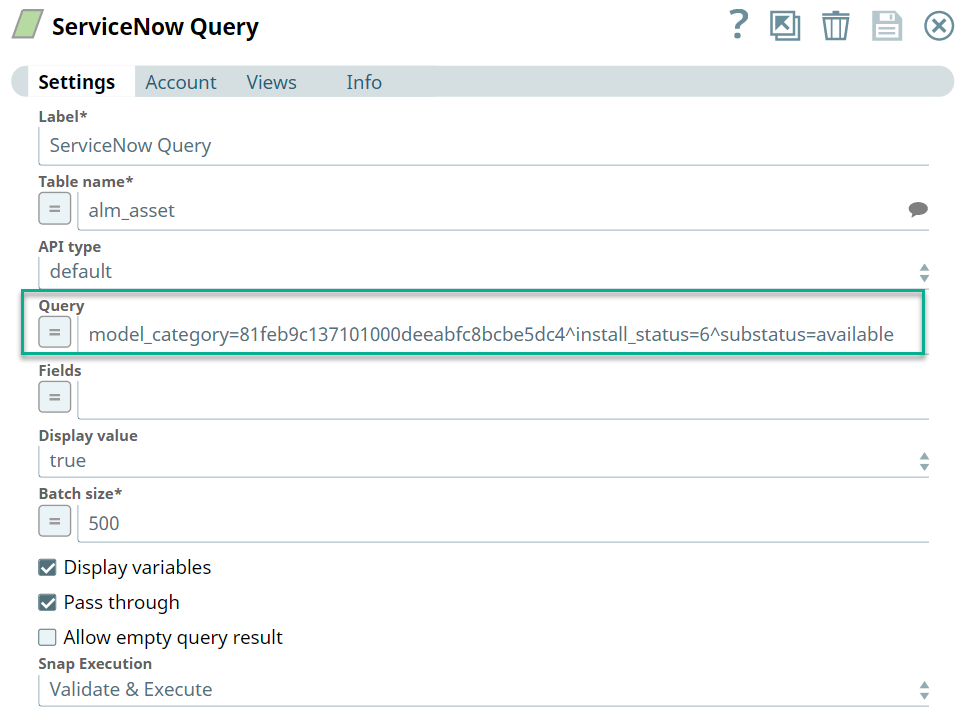Toggle expression for Query field
Image resolution: width=964 pixels, height=726 pixels.
[x=55, y=333]
